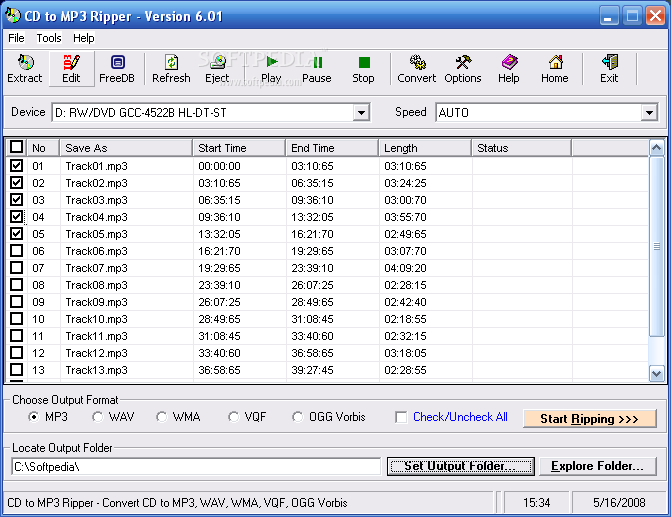This screenshot has height=517, width=671.
Task: Click Explore Folder button
Action: (x=597, y=466)
